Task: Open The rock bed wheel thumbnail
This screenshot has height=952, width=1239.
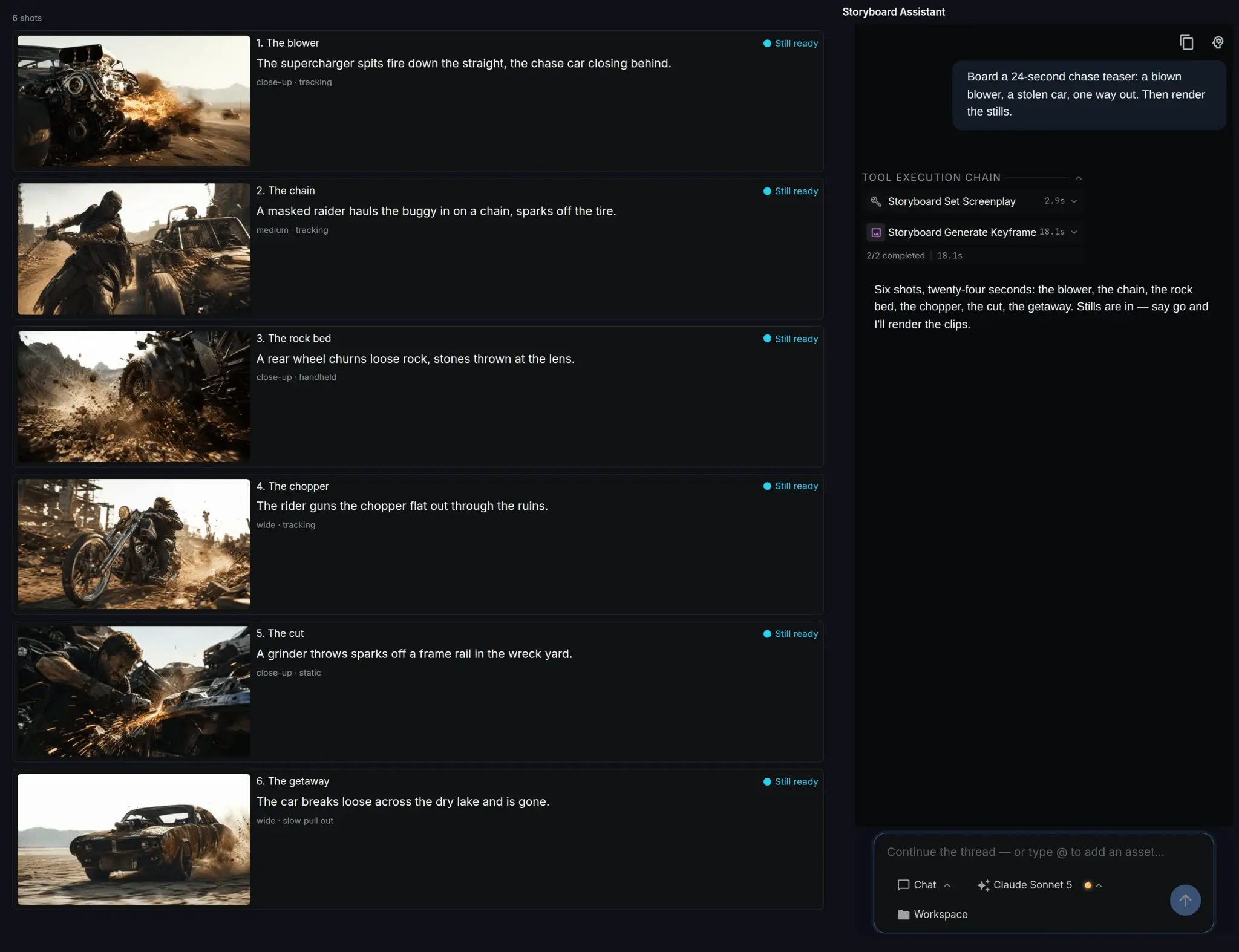Action: tap(134, 396)
